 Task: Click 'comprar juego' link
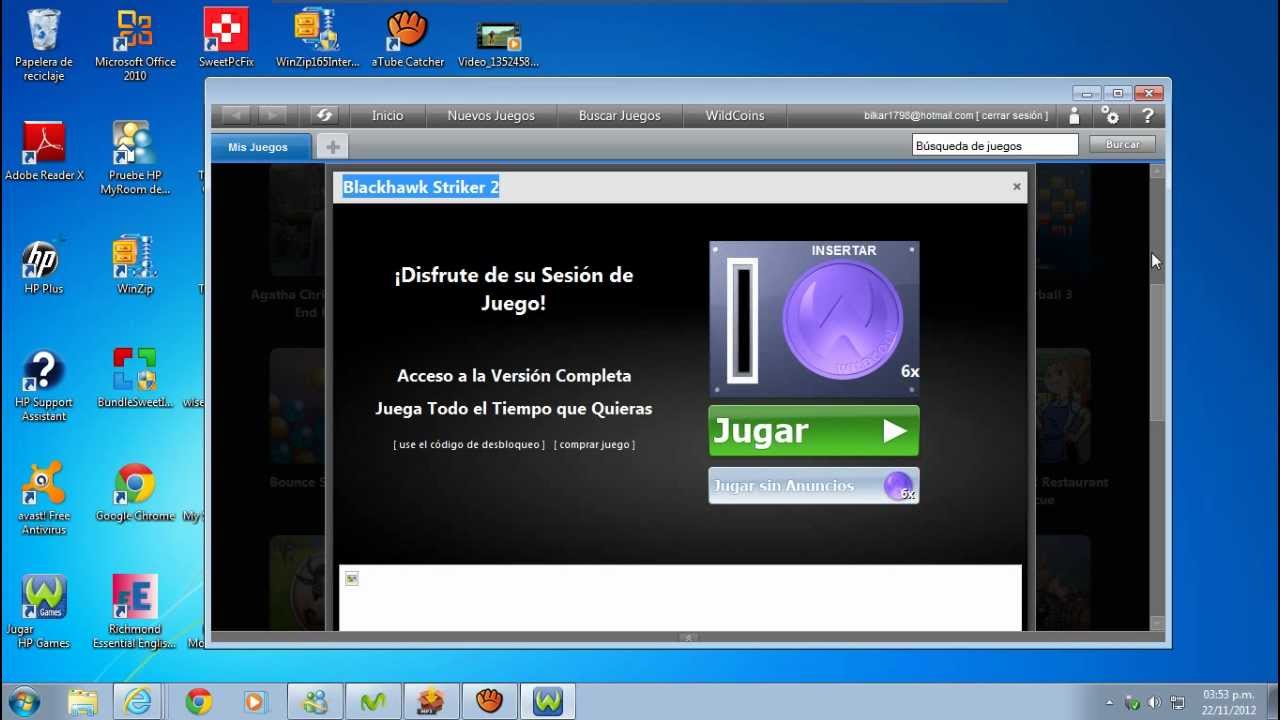point(594,444)
